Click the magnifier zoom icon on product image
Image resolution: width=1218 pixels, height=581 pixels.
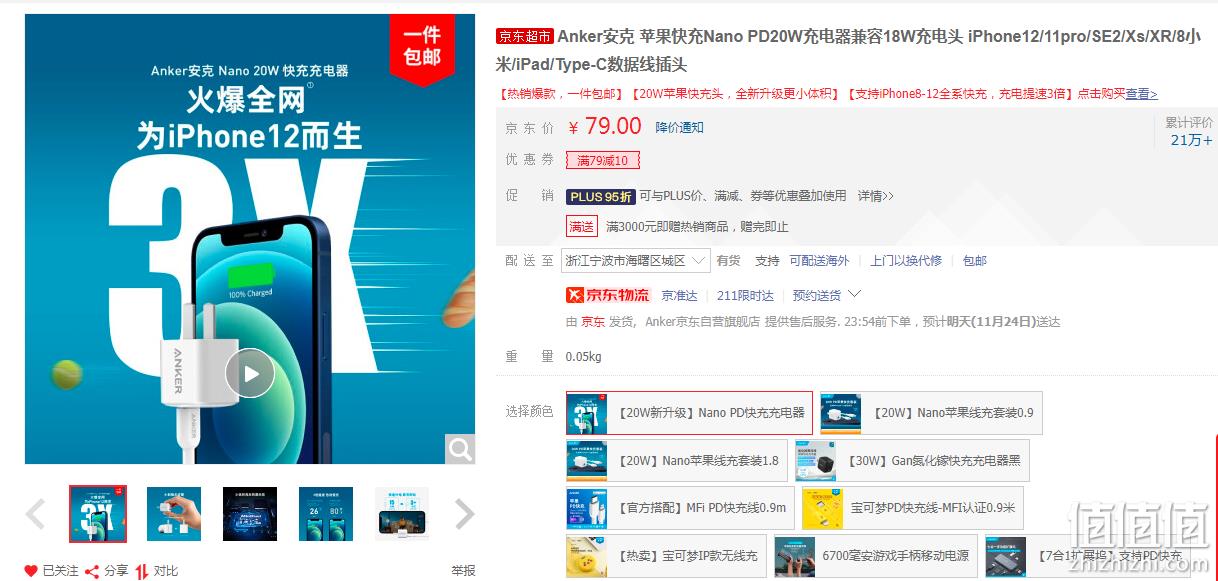point(460,449)
